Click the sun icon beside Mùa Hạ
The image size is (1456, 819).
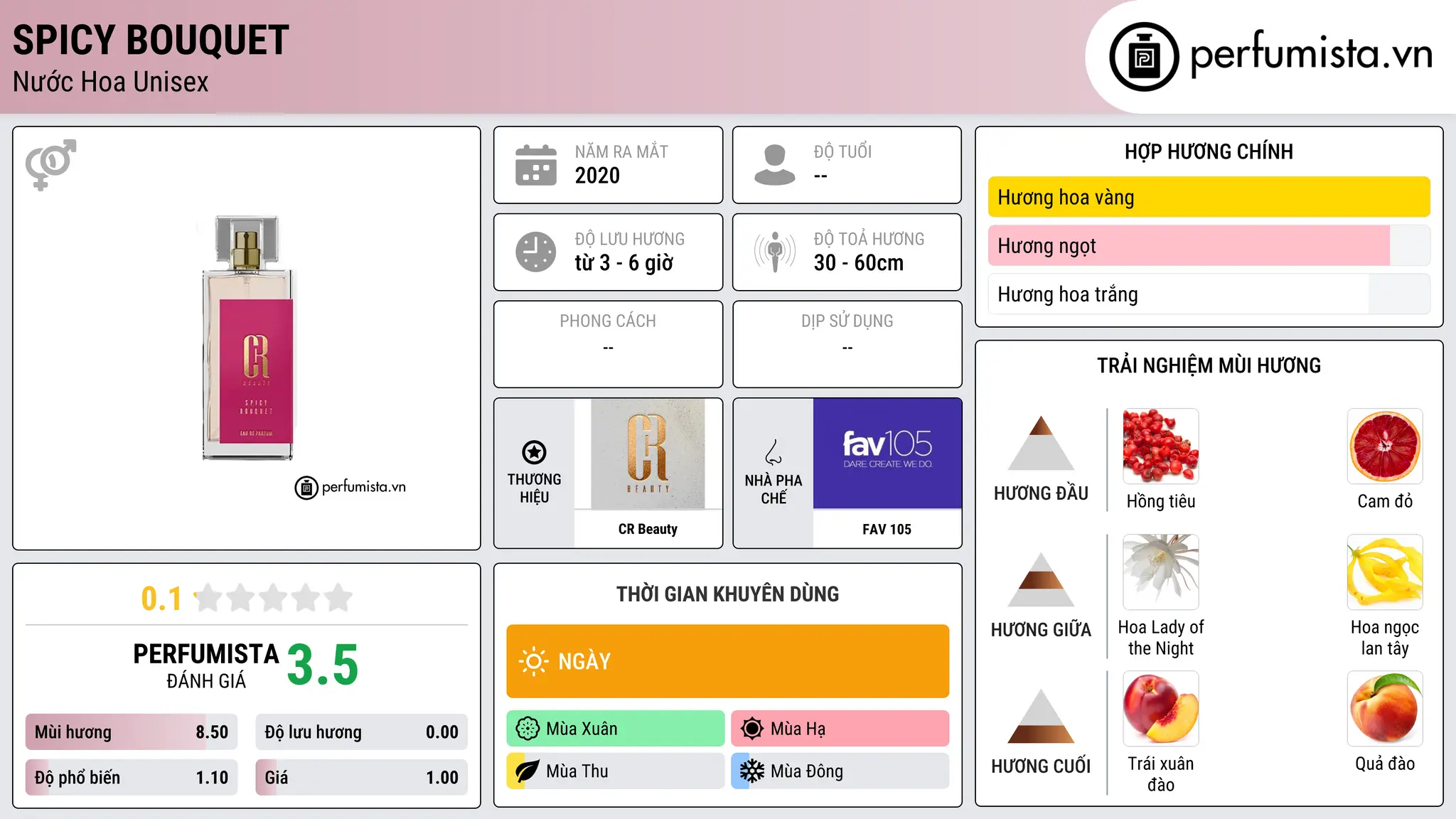pos(751,729)
